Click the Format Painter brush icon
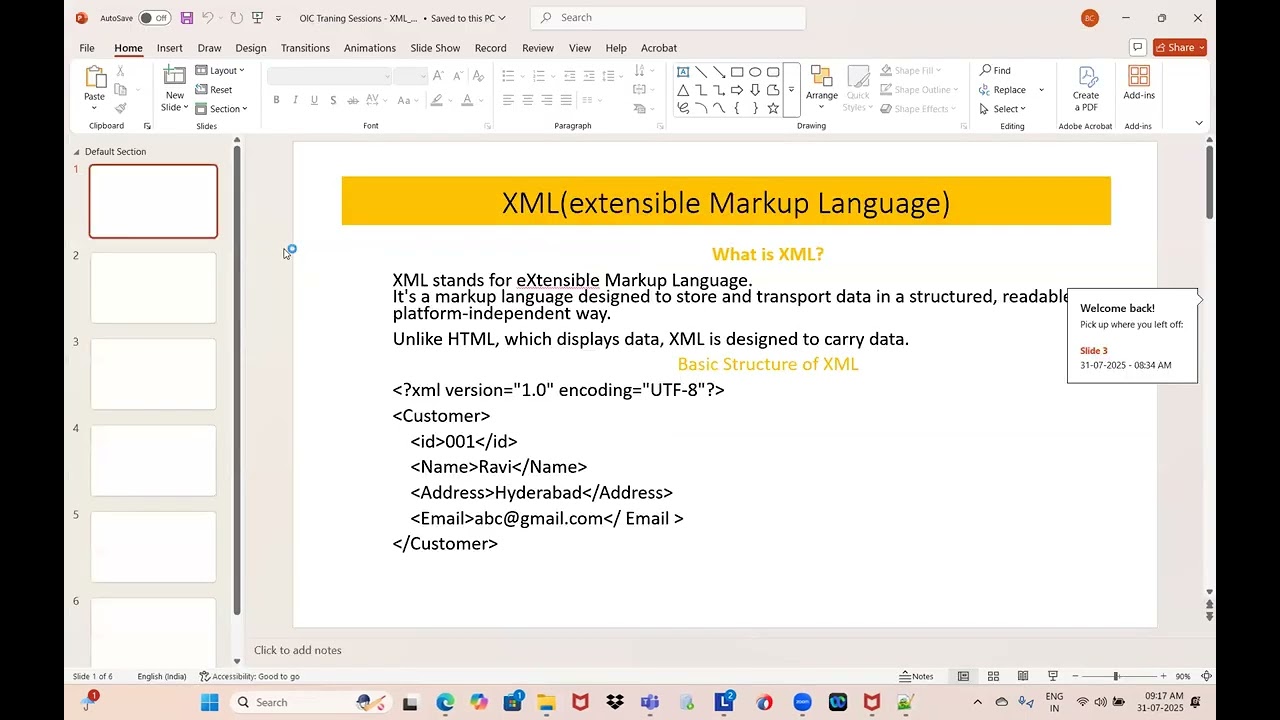Viewport: 1280px width, 720px height. coord(120,108)
